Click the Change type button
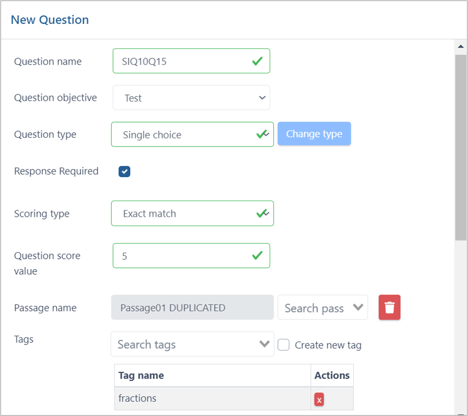 [x=314, y=134]
